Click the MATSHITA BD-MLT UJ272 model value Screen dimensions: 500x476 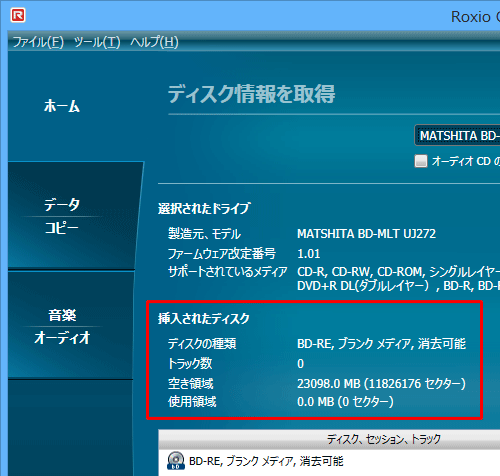(366, 234)
